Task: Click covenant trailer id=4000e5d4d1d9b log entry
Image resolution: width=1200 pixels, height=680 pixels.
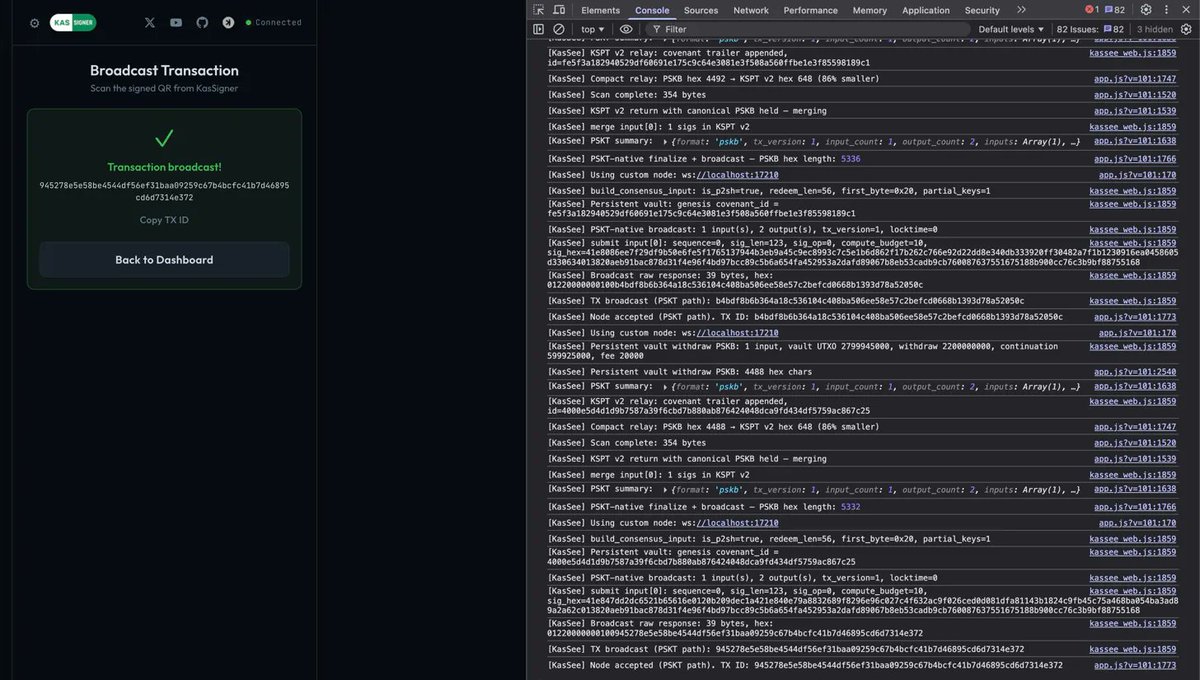Action: pos(709,406)
